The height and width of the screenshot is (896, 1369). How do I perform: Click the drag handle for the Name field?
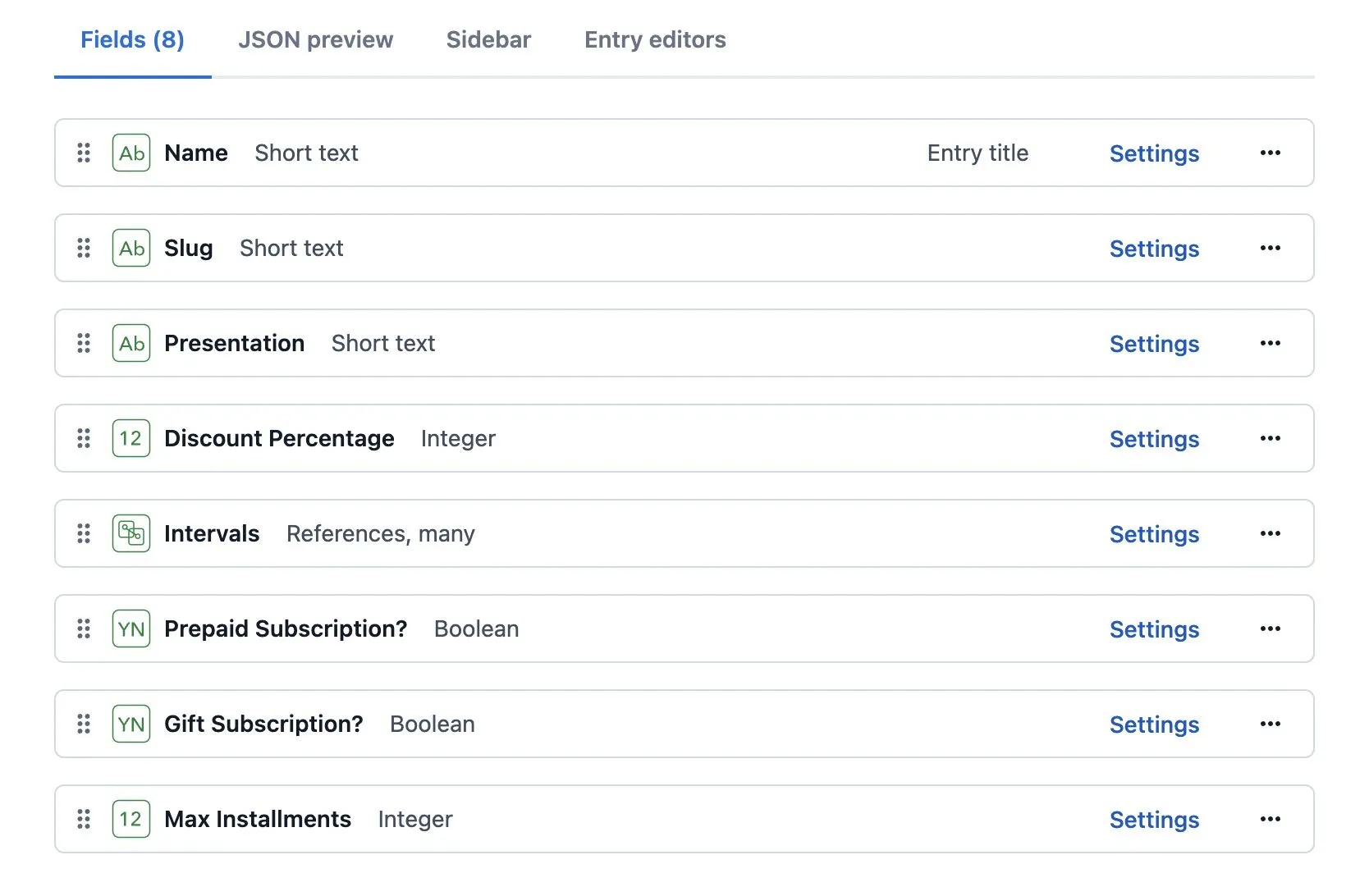click(x=84, y=153)
